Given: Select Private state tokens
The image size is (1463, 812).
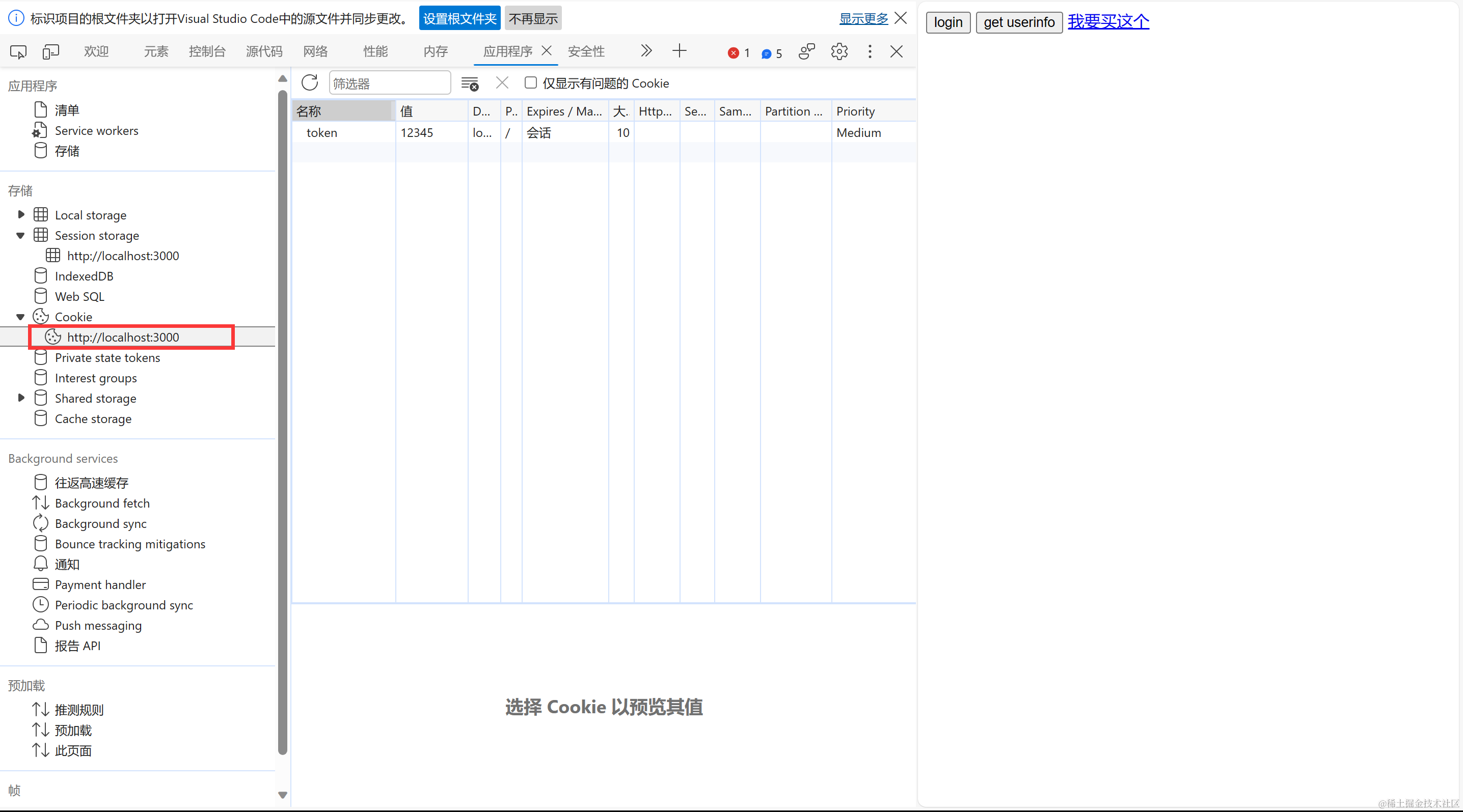Looking at the screenshot, I should pos(107,357).
